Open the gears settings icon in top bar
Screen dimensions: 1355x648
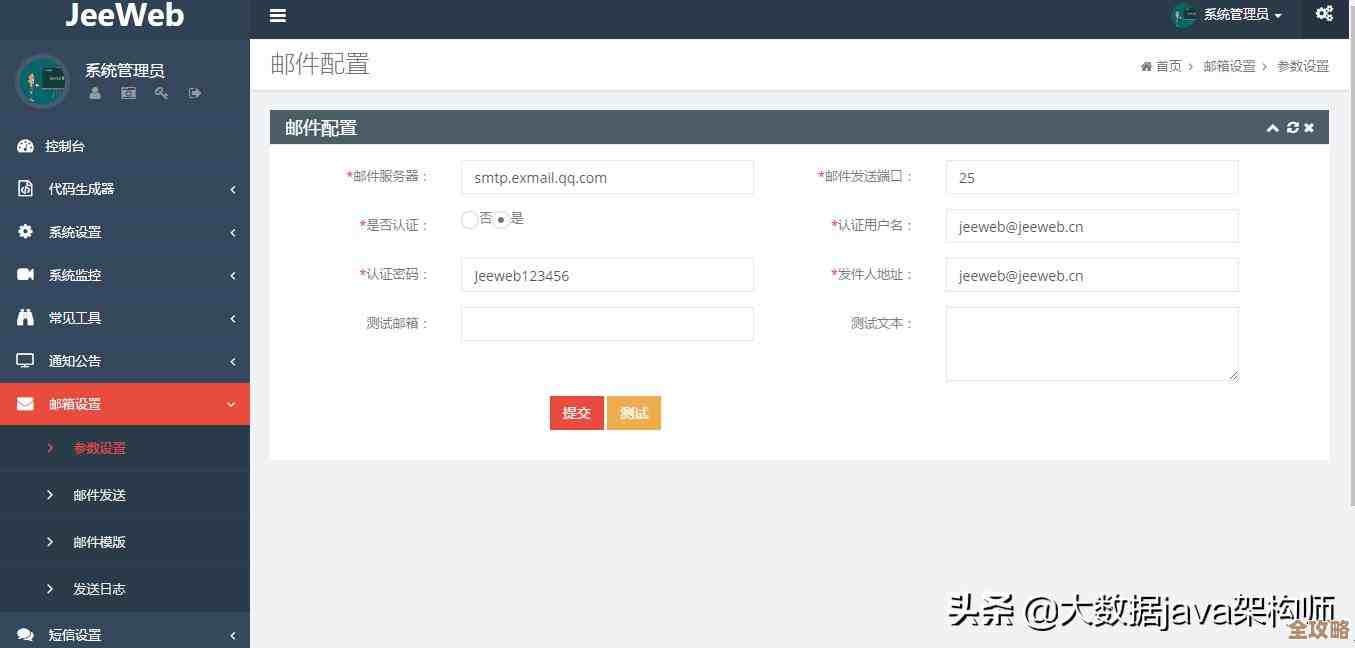(x=1324, y=14)
